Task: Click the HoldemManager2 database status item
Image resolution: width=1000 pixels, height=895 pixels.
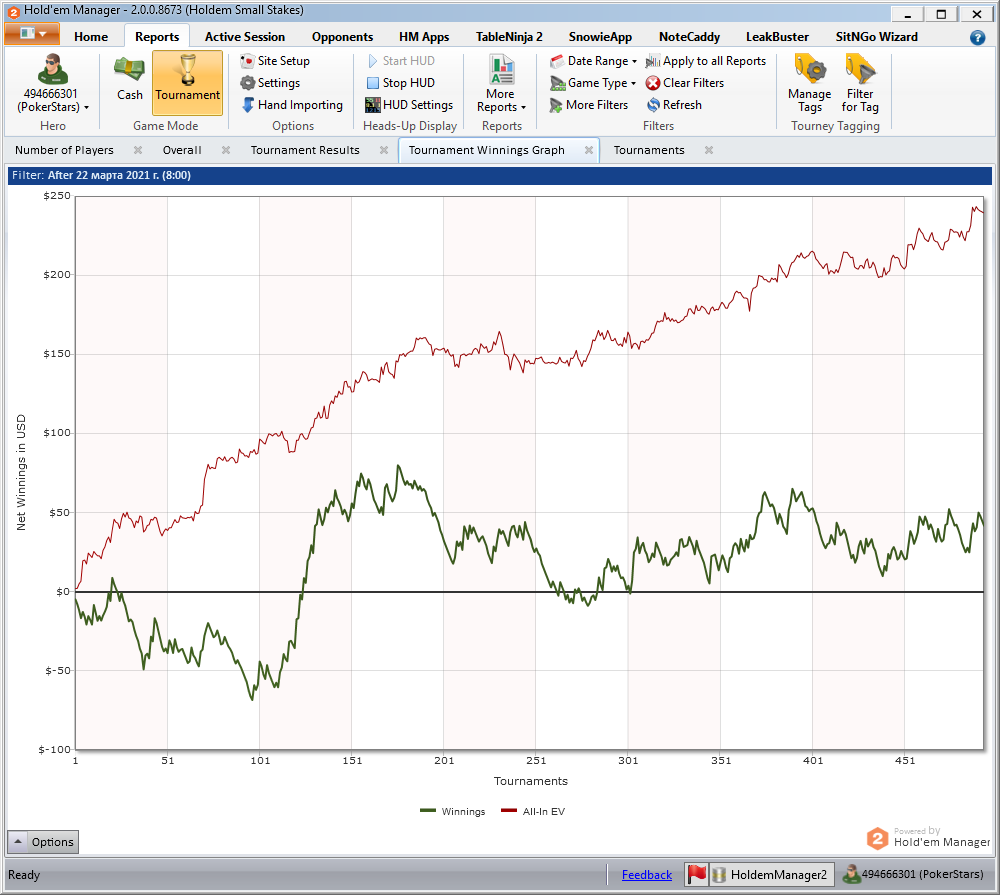Action: 772,875
